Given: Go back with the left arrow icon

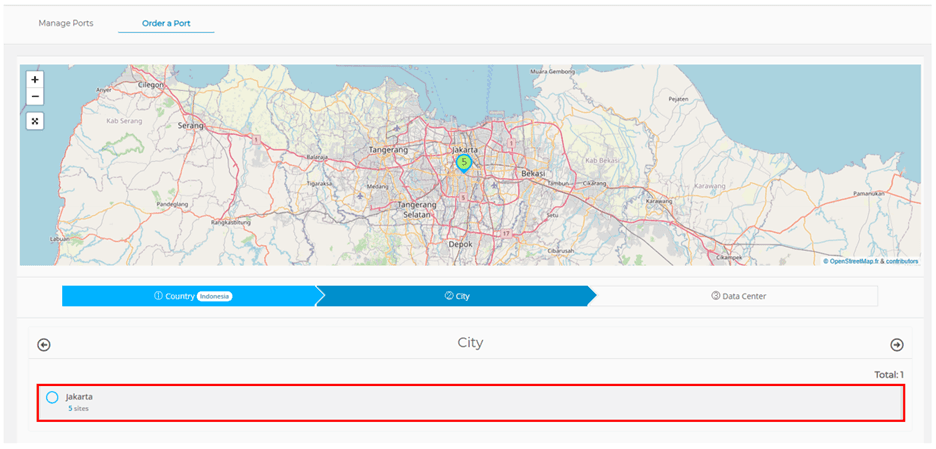Looking at the screenshot, I should click(44, 345).
